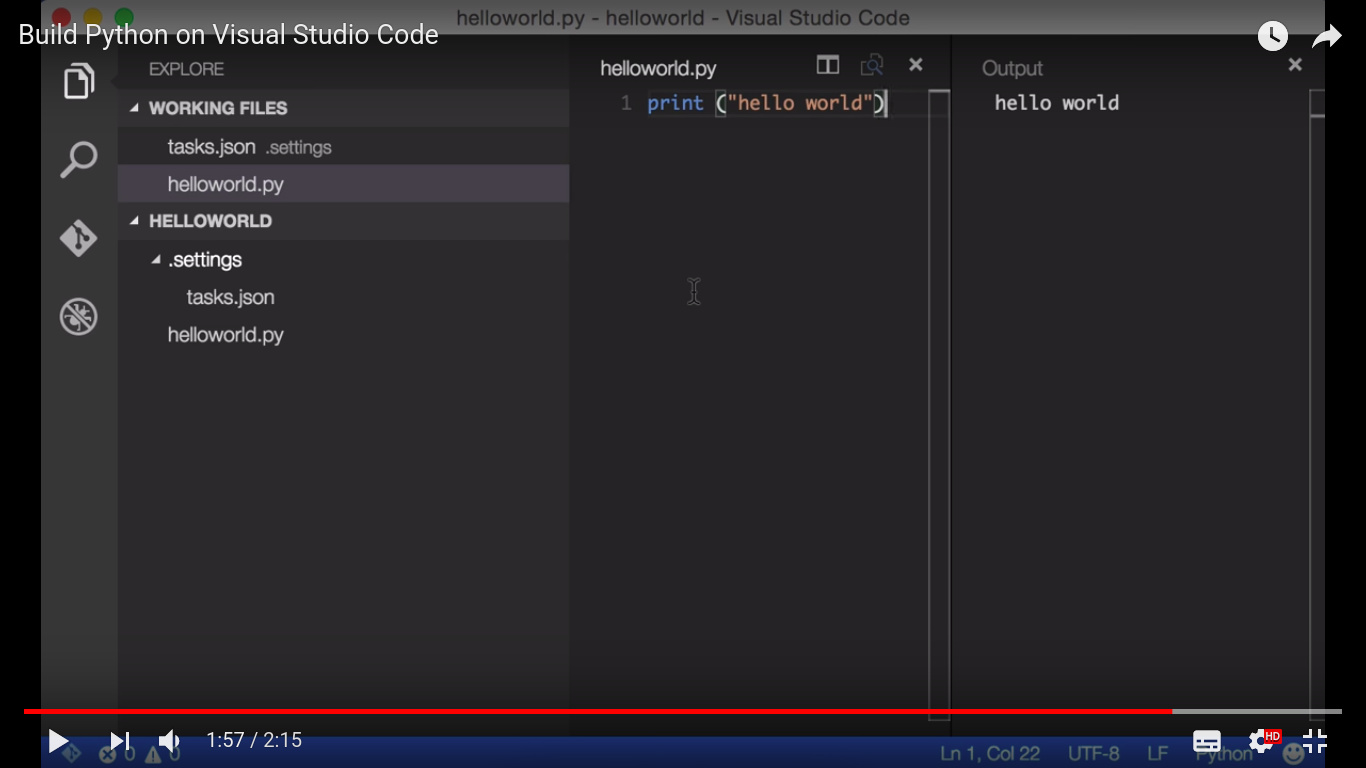
Task: Collapse the HELLOWORLD folder section
Action: point(134,221)
